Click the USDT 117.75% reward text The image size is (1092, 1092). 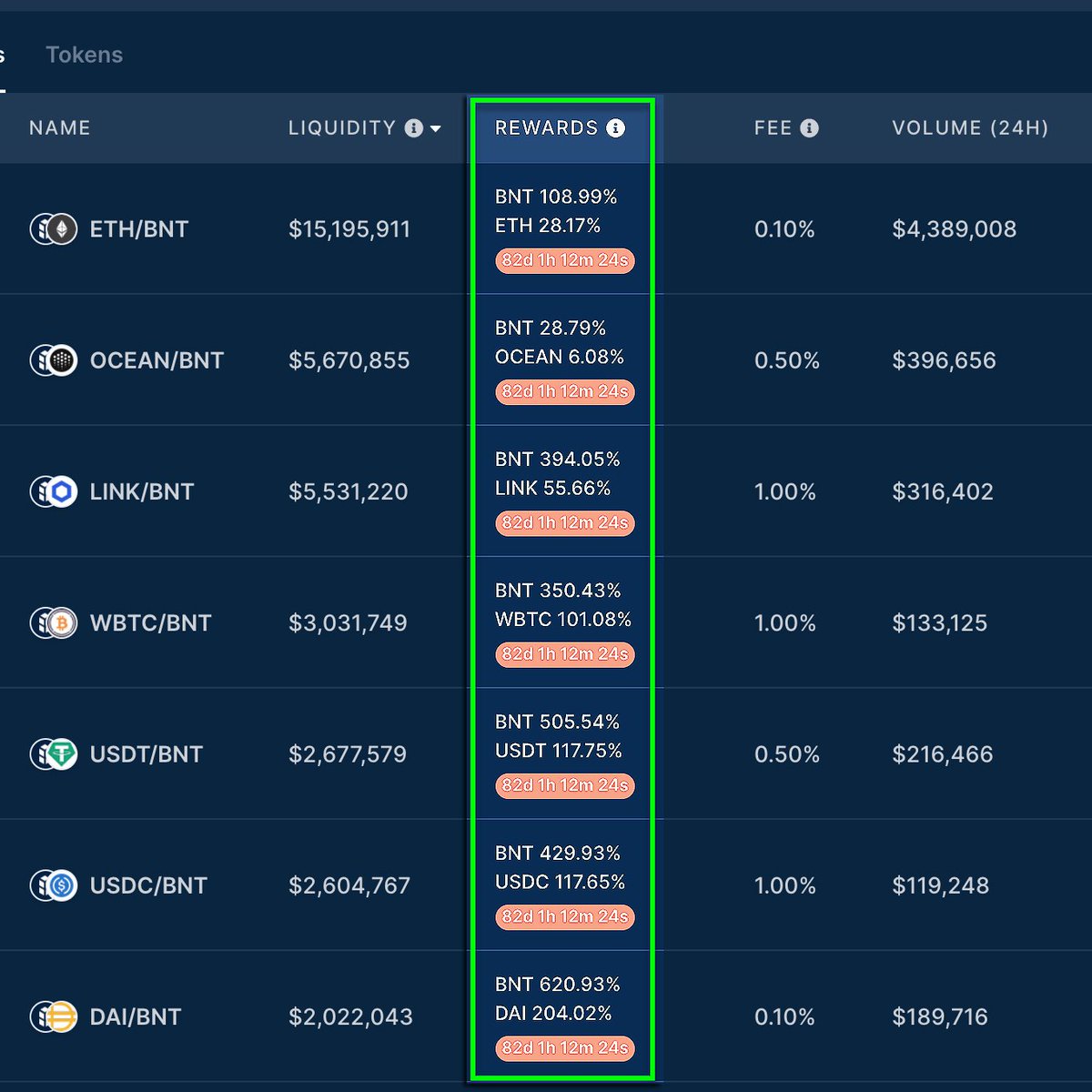click(559, 751)
